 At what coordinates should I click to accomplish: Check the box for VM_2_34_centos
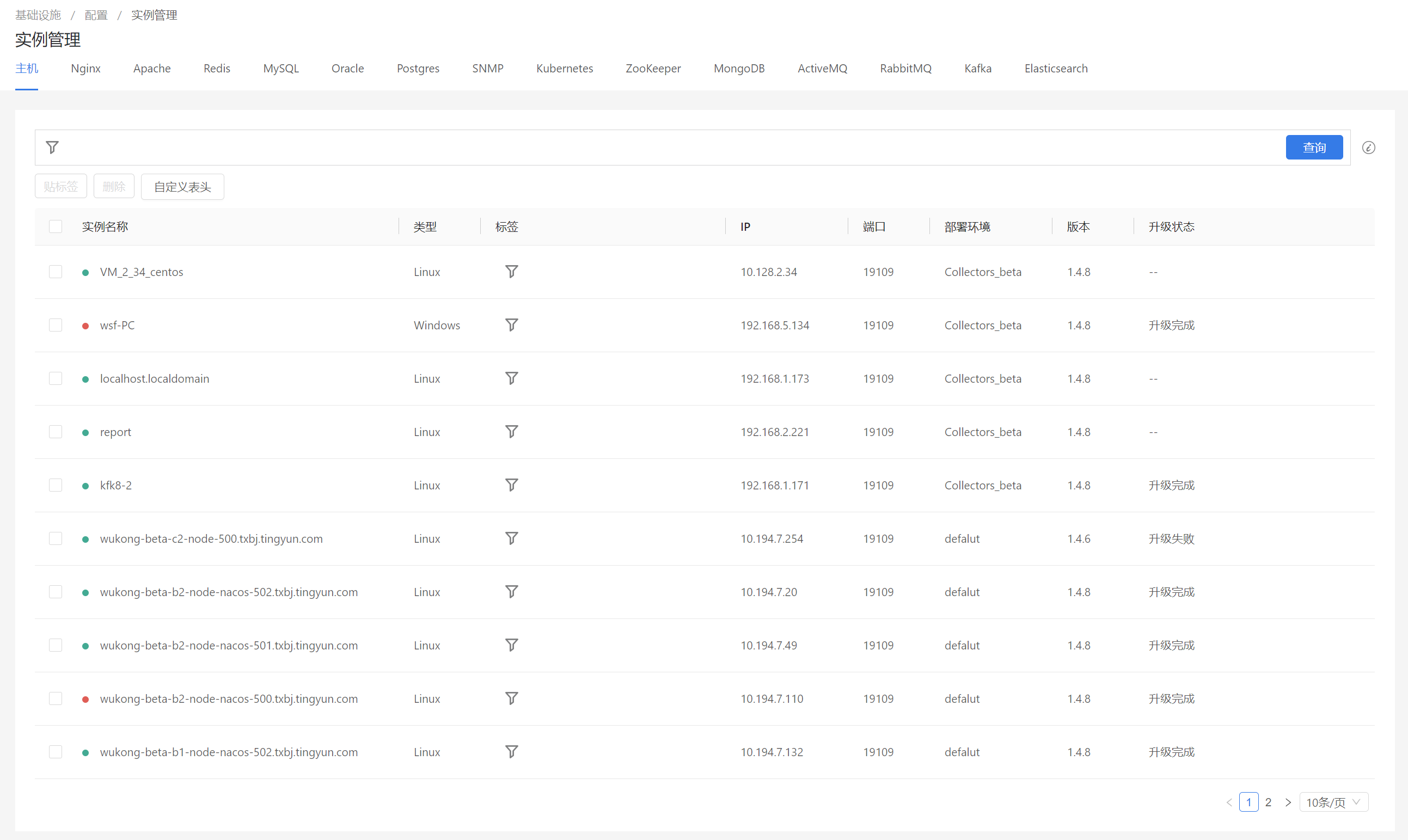click(x=56, y=272)
